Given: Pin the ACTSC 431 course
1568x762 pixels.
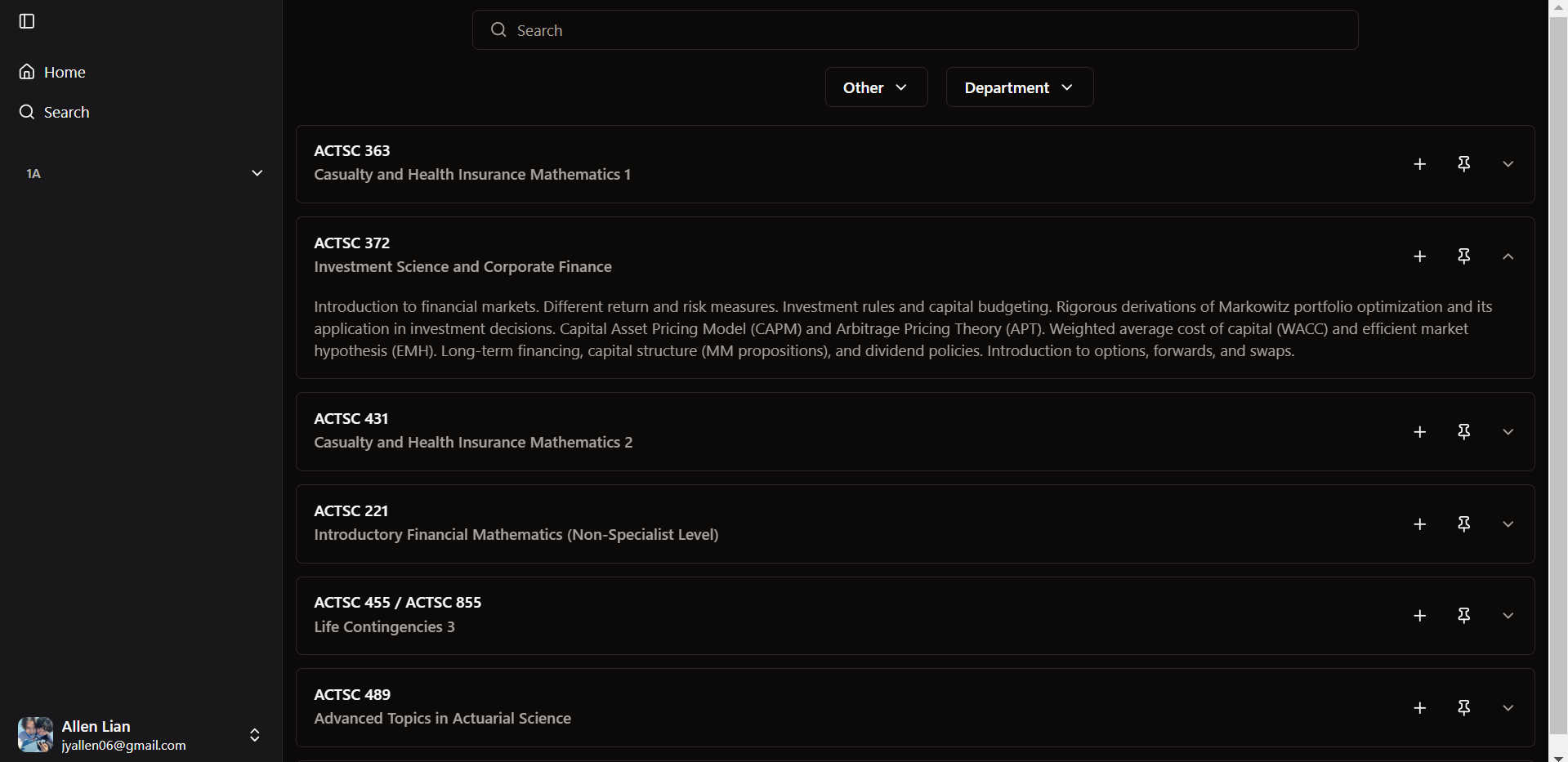Looking at the screenshot, I should click(x=1464, y=432).
